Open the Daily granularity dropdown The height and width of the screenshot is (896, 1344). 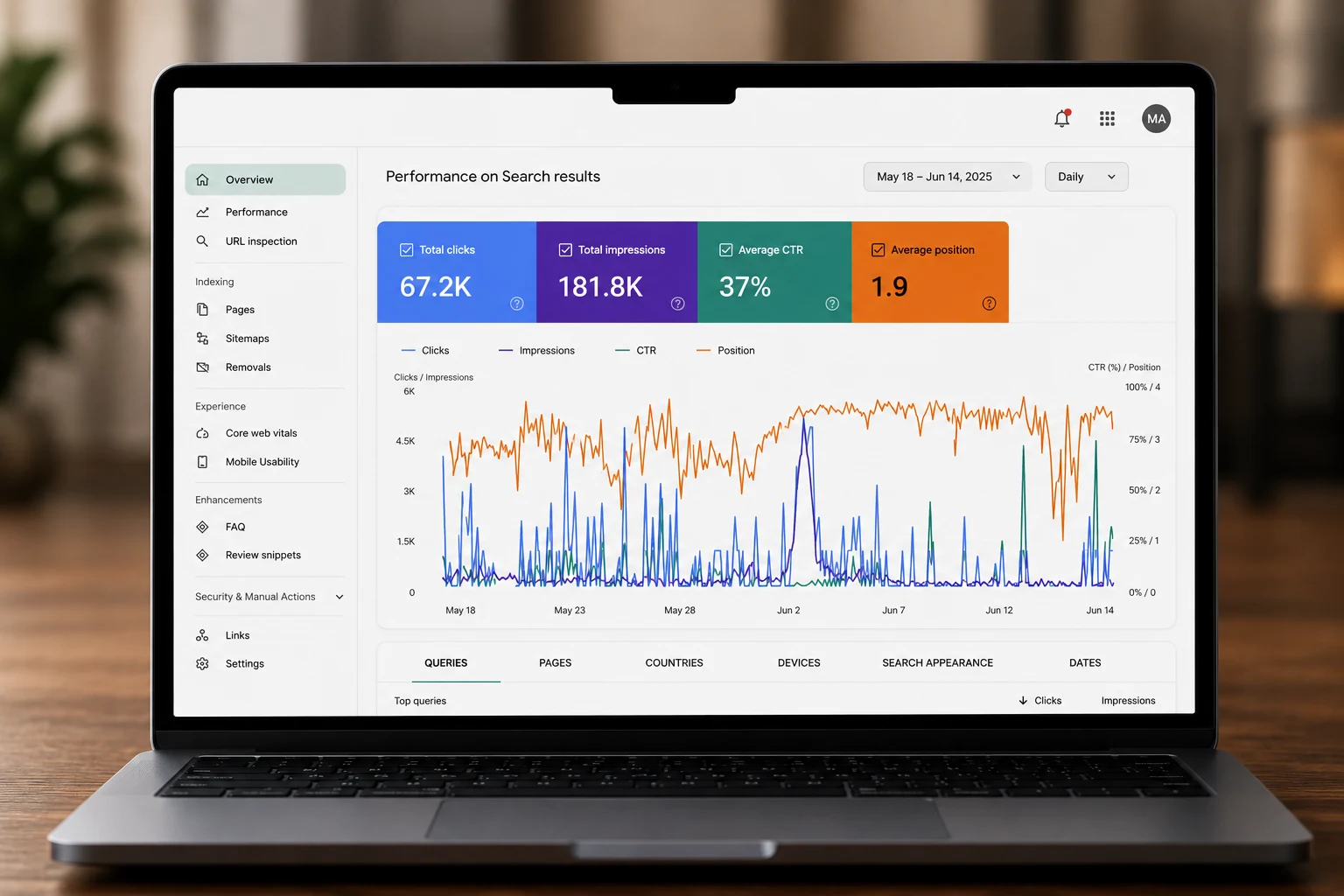pyautogui.click(x=1086, y=177)
